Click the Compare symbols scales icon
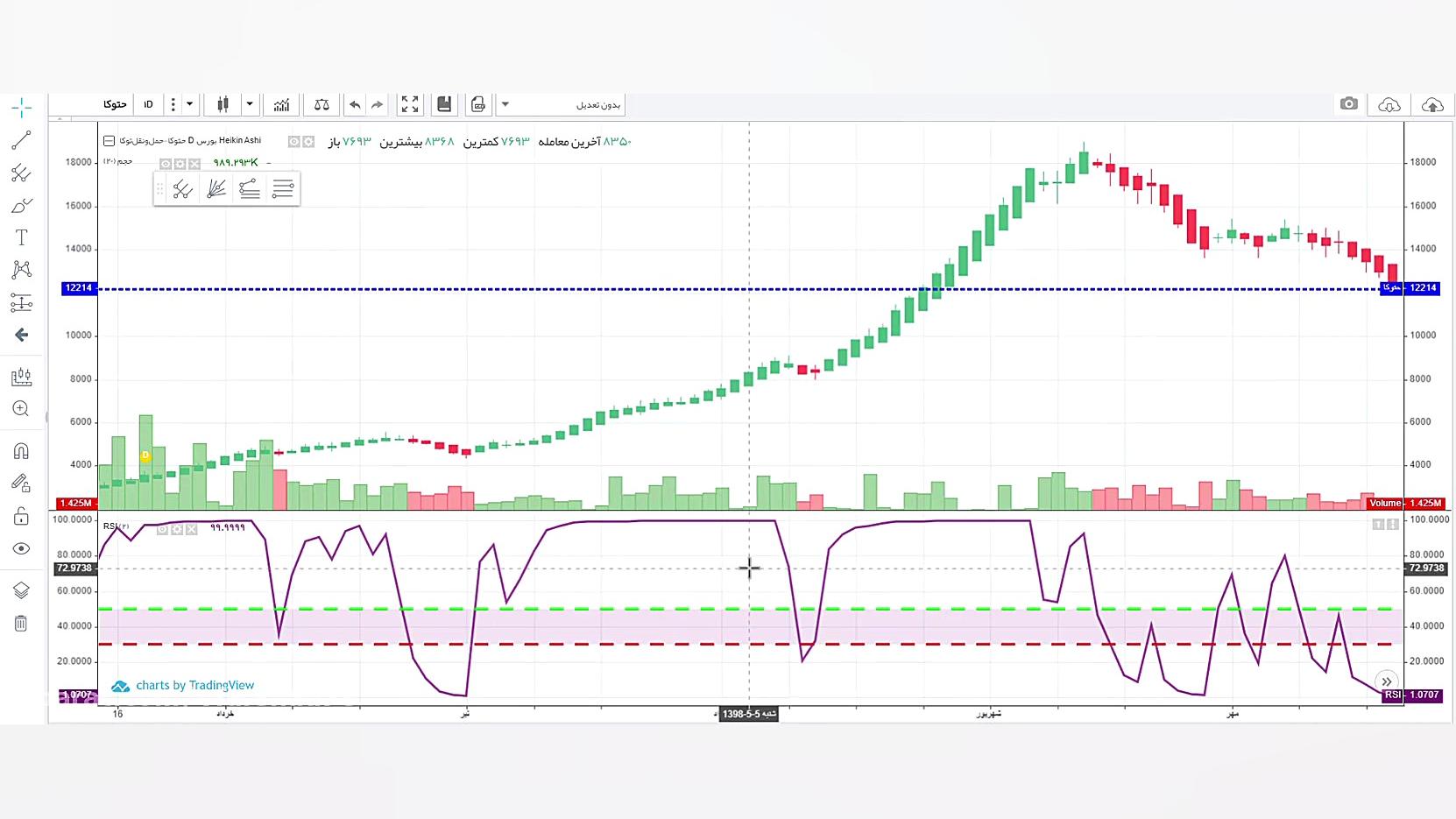This screenshot has height=819, width=1456. pyautogui.click(x=322, y=105)
